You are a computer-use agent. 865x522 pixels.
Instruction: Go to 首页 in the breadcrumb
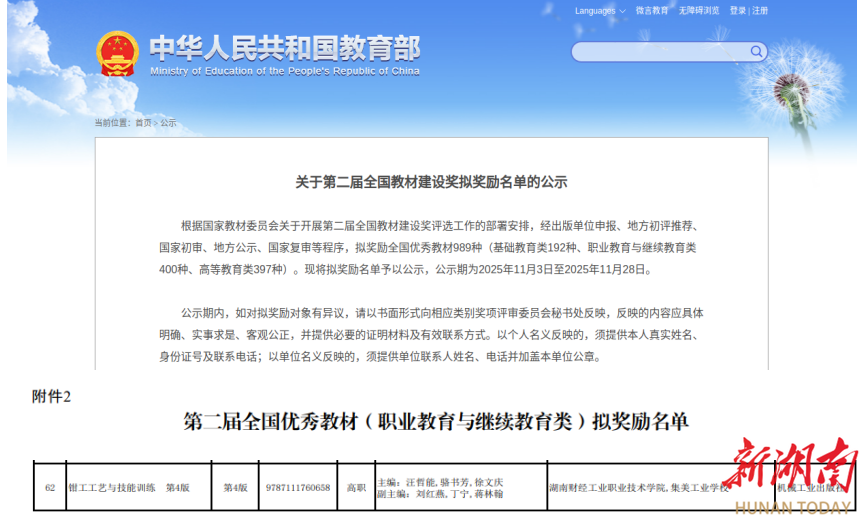tap(143, 123)
